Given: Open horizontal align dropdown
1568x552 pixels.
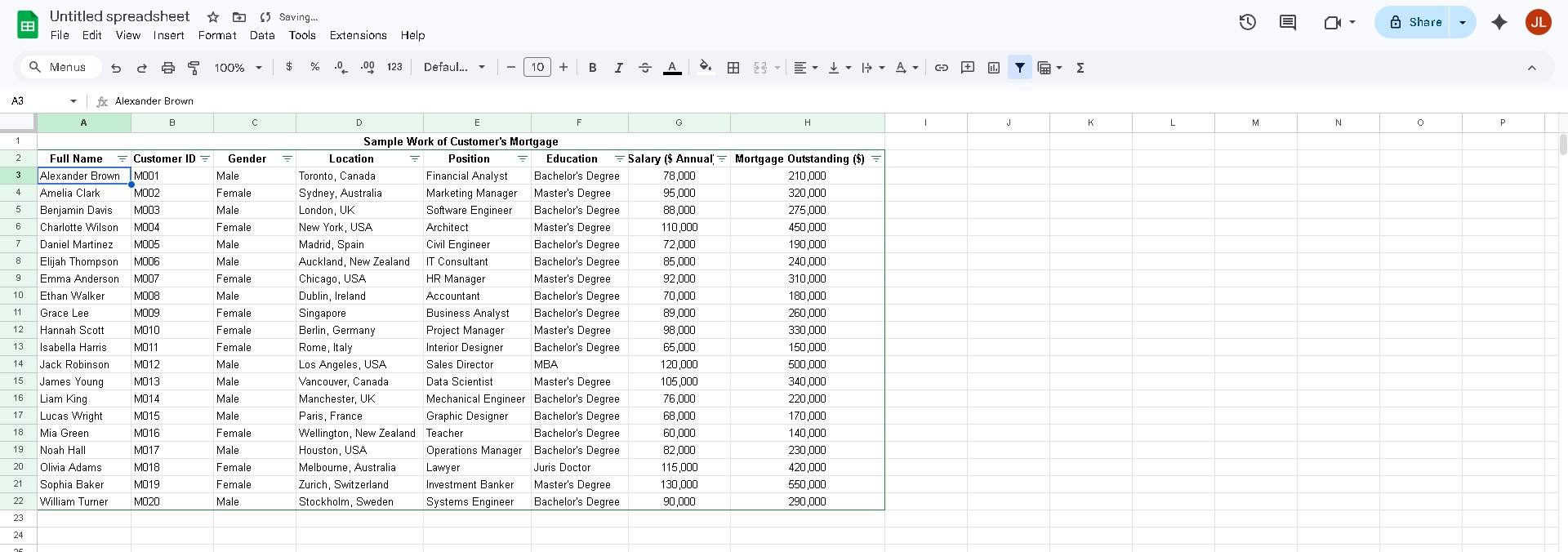Looking at the screenshot, I should pyautogui.click(x=806, y=68).
